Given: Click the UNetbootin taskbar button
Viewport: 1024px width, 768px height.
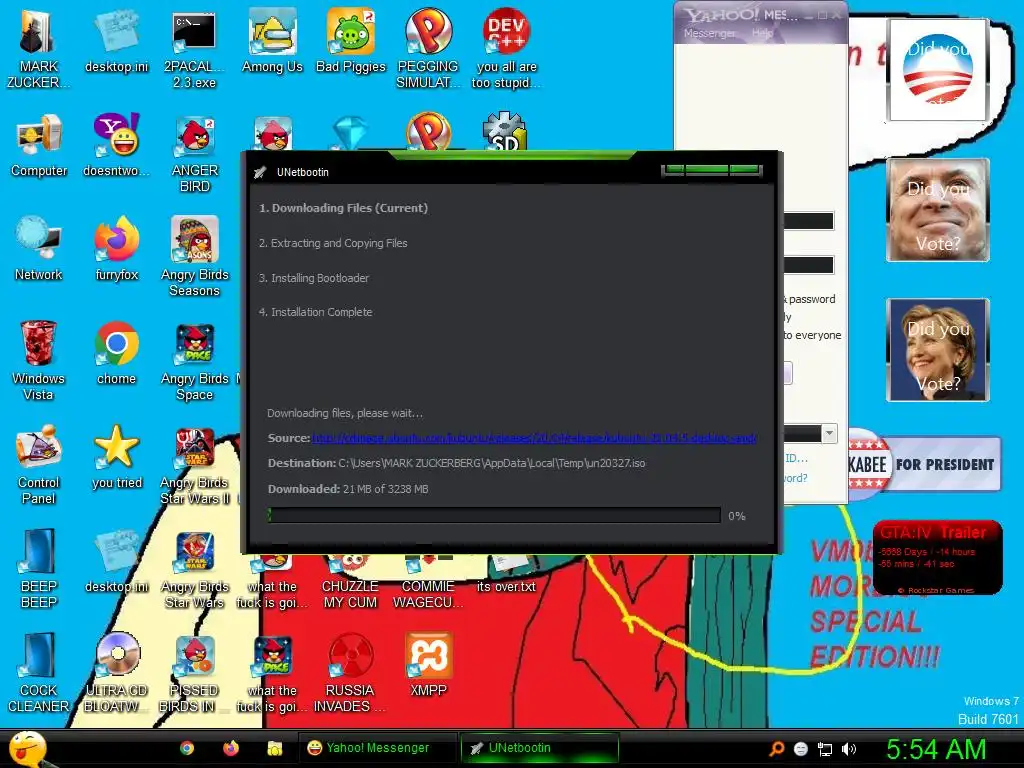Looking at the screenshot, I should (x=539, y=748).
